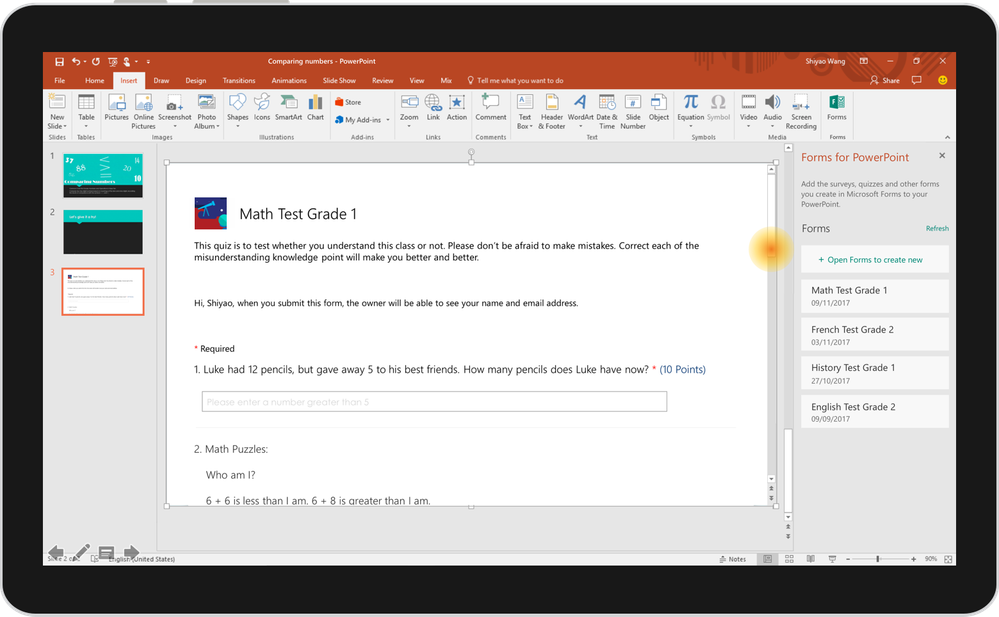Open the Icons illustration library
The width and height of the screenshot is (999, 617).
262,107
